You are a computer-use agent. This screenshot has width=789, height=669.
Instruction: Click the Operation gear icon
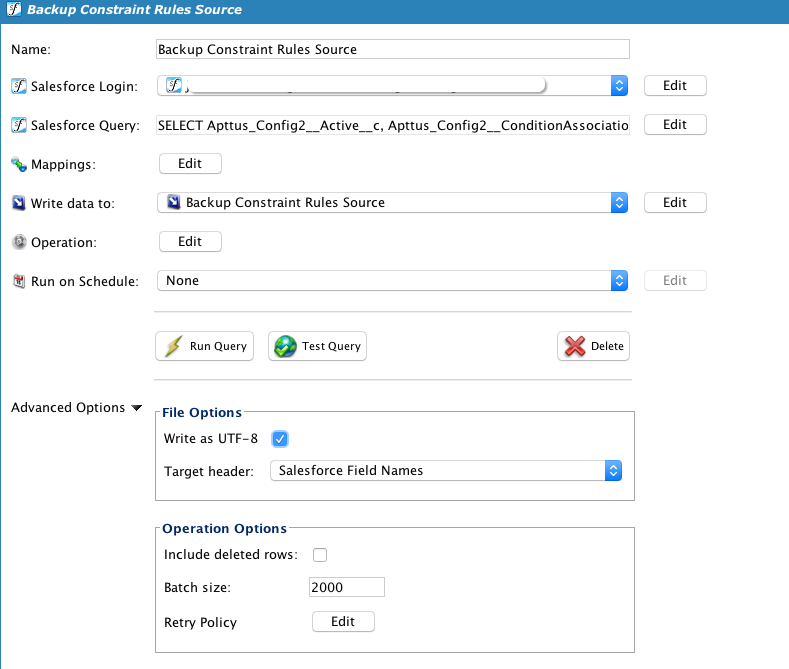click(x=18, y=242)
